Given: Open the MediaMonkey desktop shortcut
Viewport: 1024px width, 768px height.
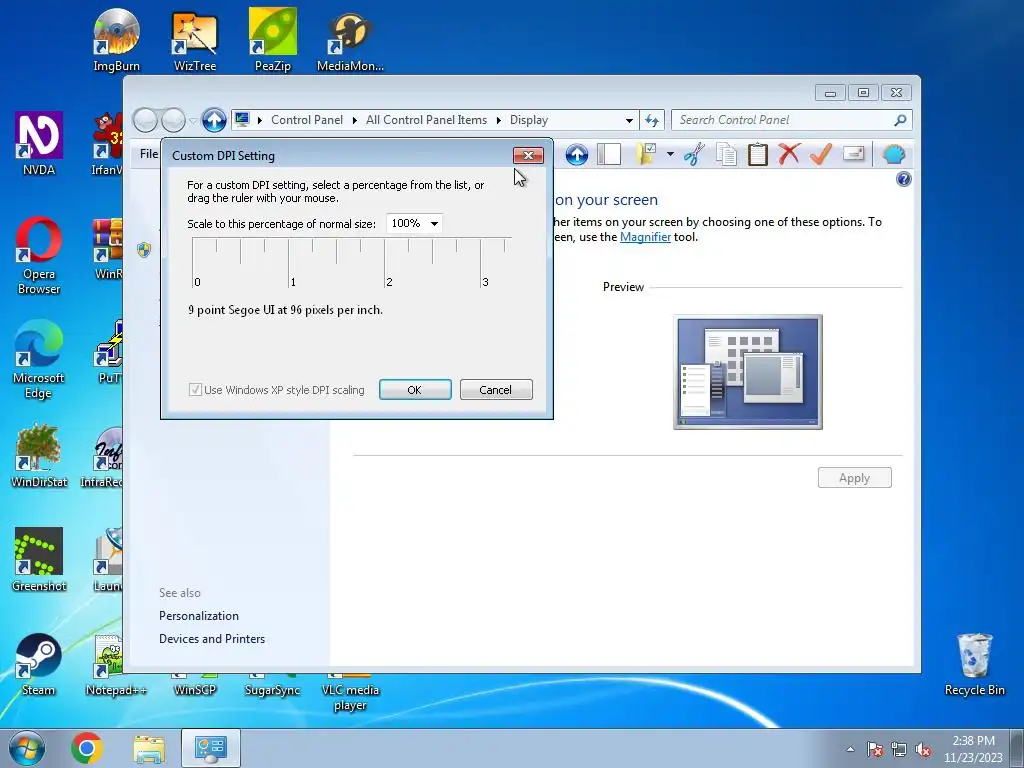Looking at the screenshot, I should (350, 40).
